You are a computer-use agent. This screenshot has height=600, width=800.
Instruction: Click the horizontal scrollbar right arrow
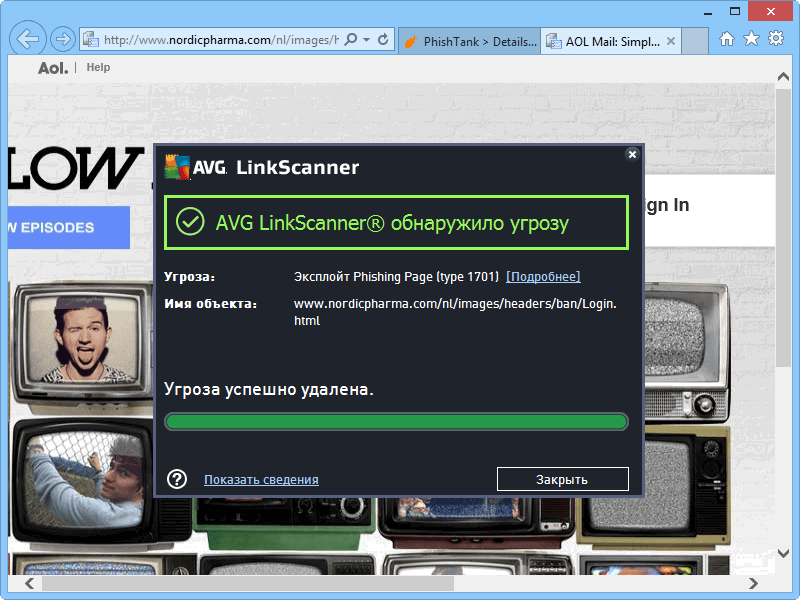tap(753, 583)
